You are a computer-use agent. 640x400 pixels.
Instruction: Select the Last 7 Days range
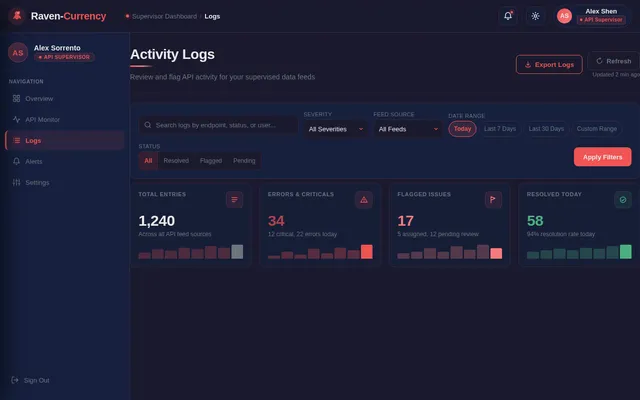point(500,129)
